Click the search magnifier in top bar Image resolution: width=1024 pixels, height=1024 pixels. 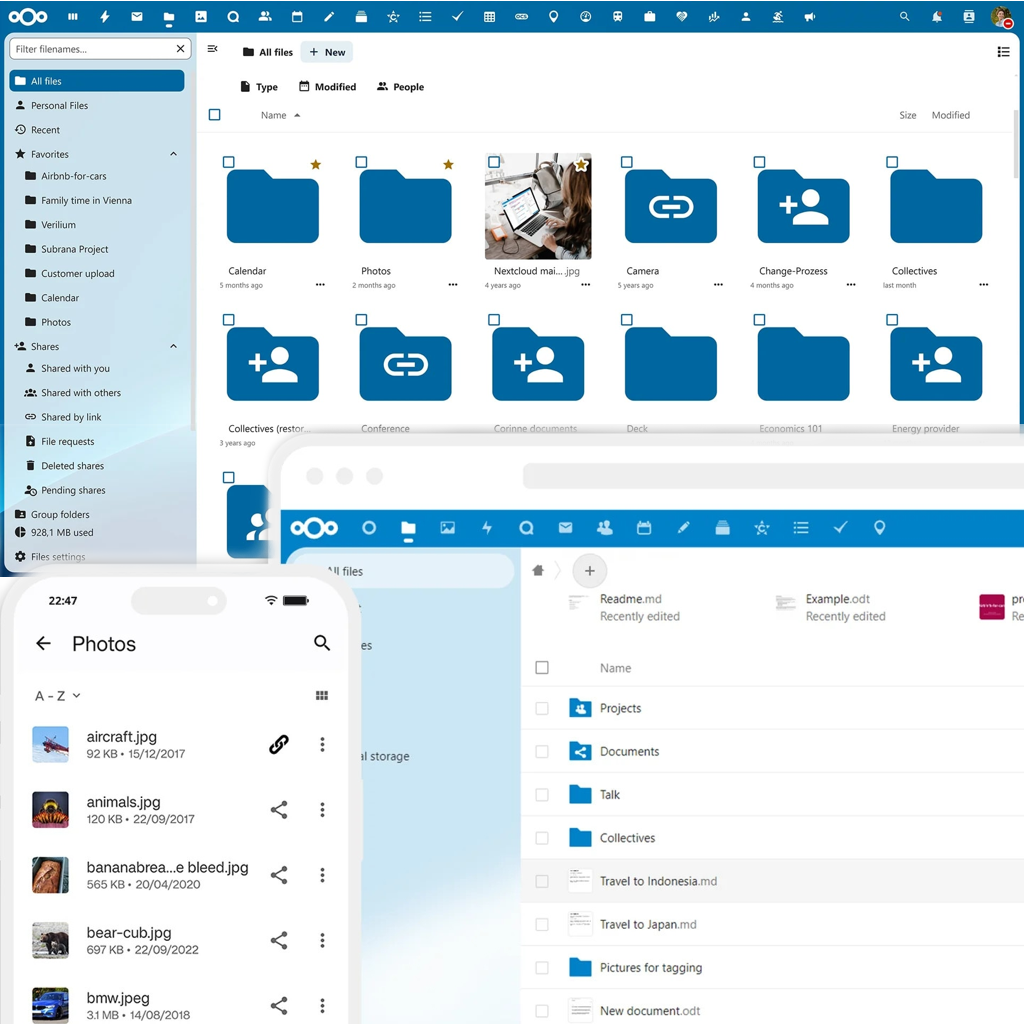pos(904,17)
